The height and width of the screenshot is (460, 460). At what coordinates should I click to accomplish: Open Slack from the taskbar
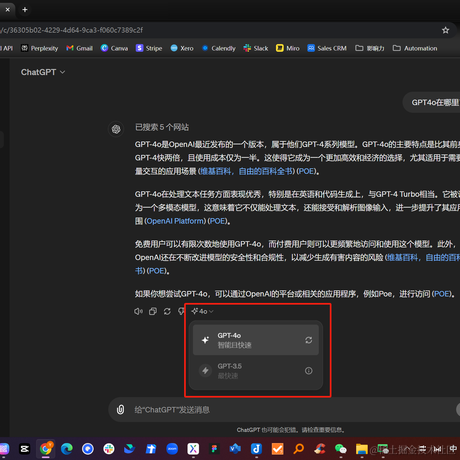click(109, 449)
